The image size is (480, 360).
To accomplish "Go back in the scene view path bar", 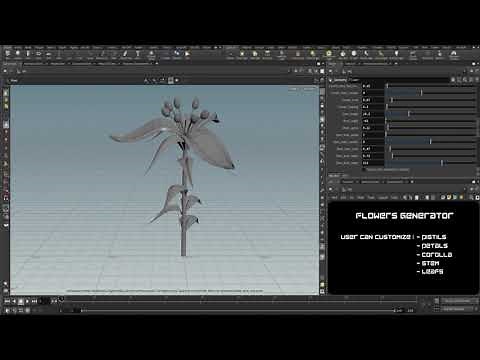I will [x=5, y=71].
